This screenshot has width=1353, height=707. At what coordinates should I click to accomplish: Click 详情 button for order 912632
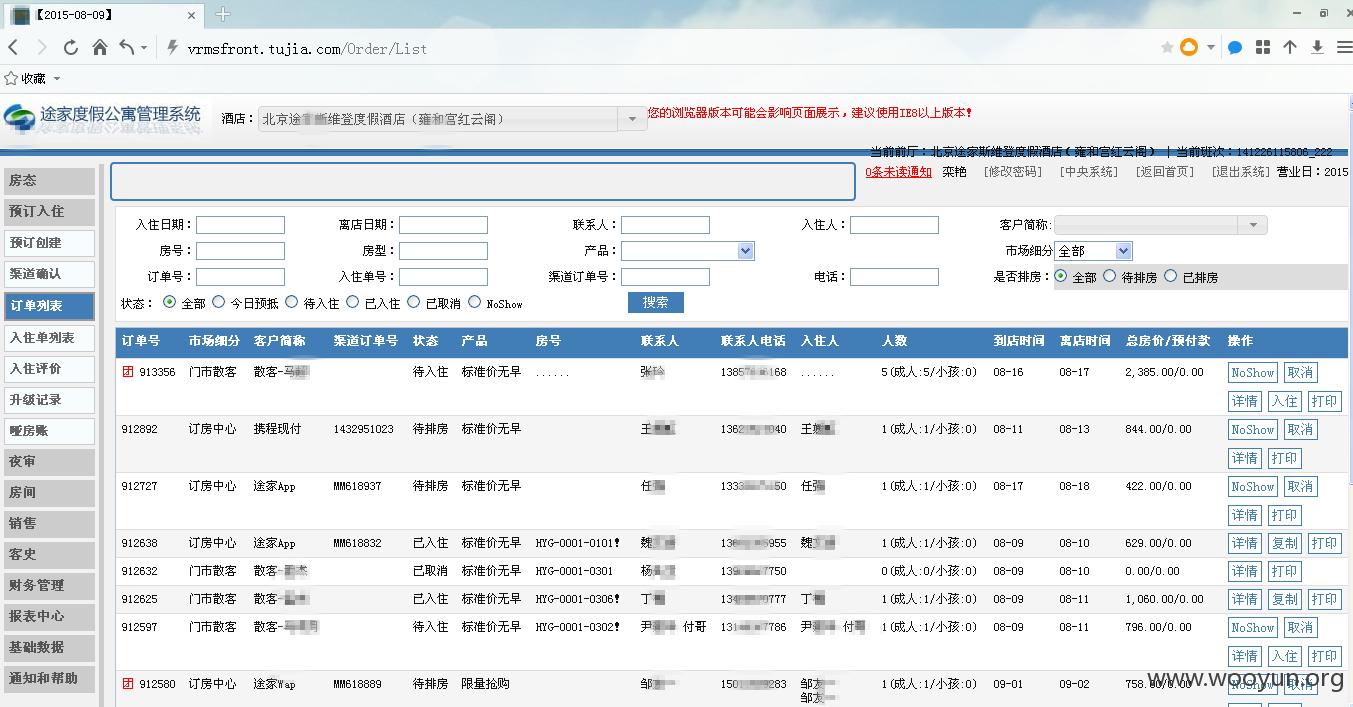pyautogui.click(x=1245, y=571)
